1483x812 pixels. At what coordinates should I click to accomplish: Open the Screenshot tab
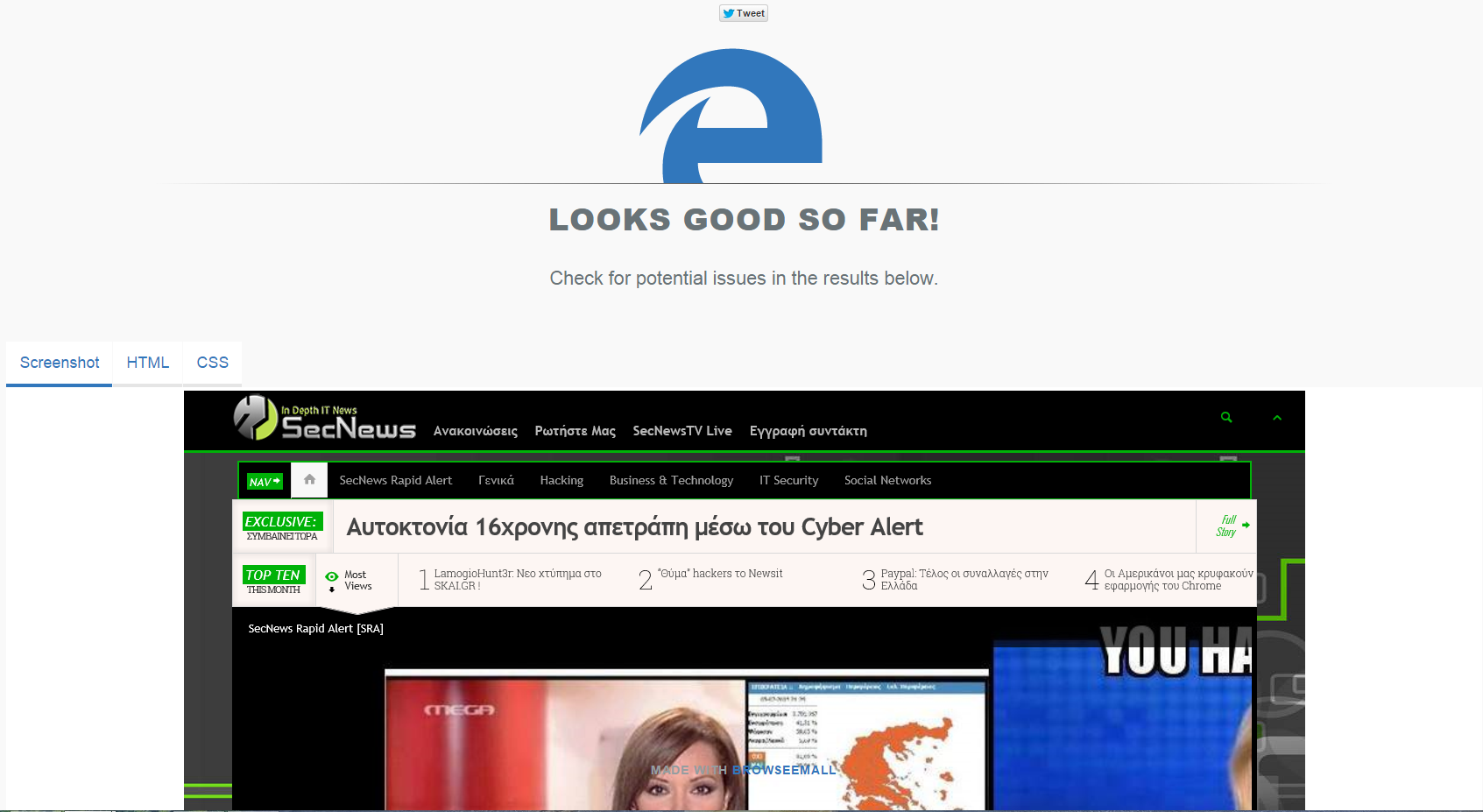point(60,363)
